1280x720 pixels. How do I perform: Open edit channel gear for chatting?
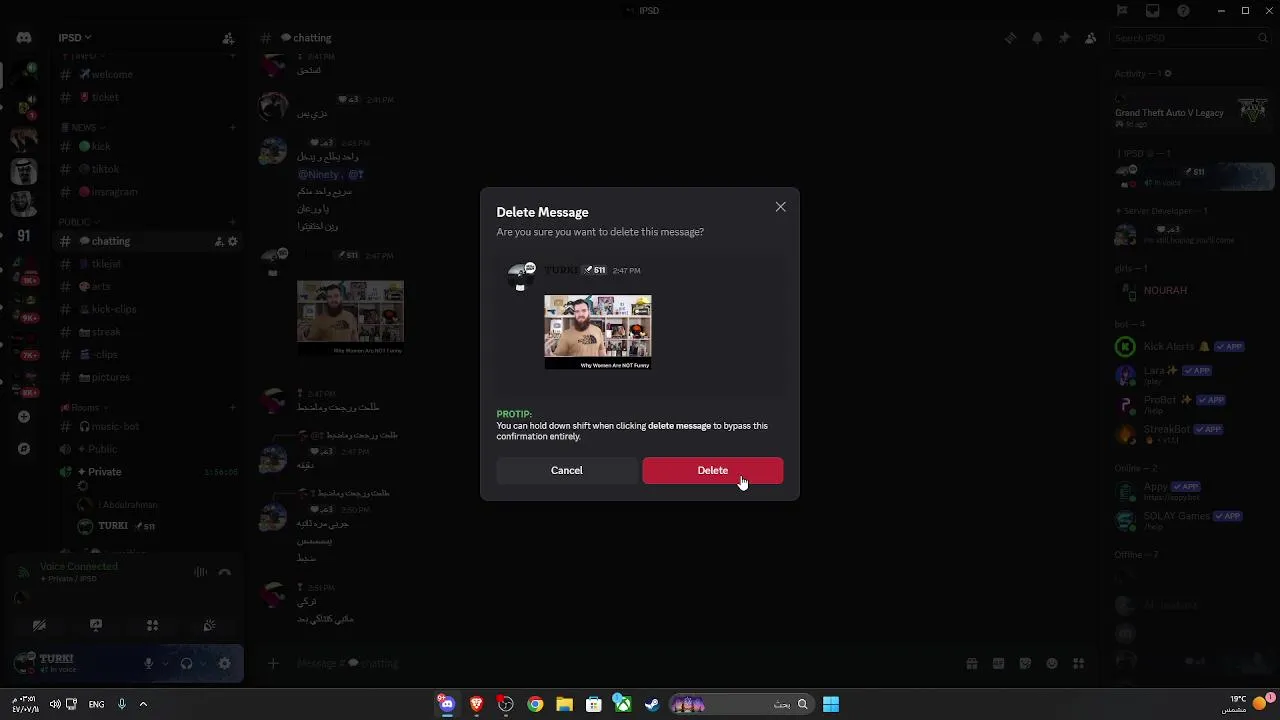(x=233, y=241)
